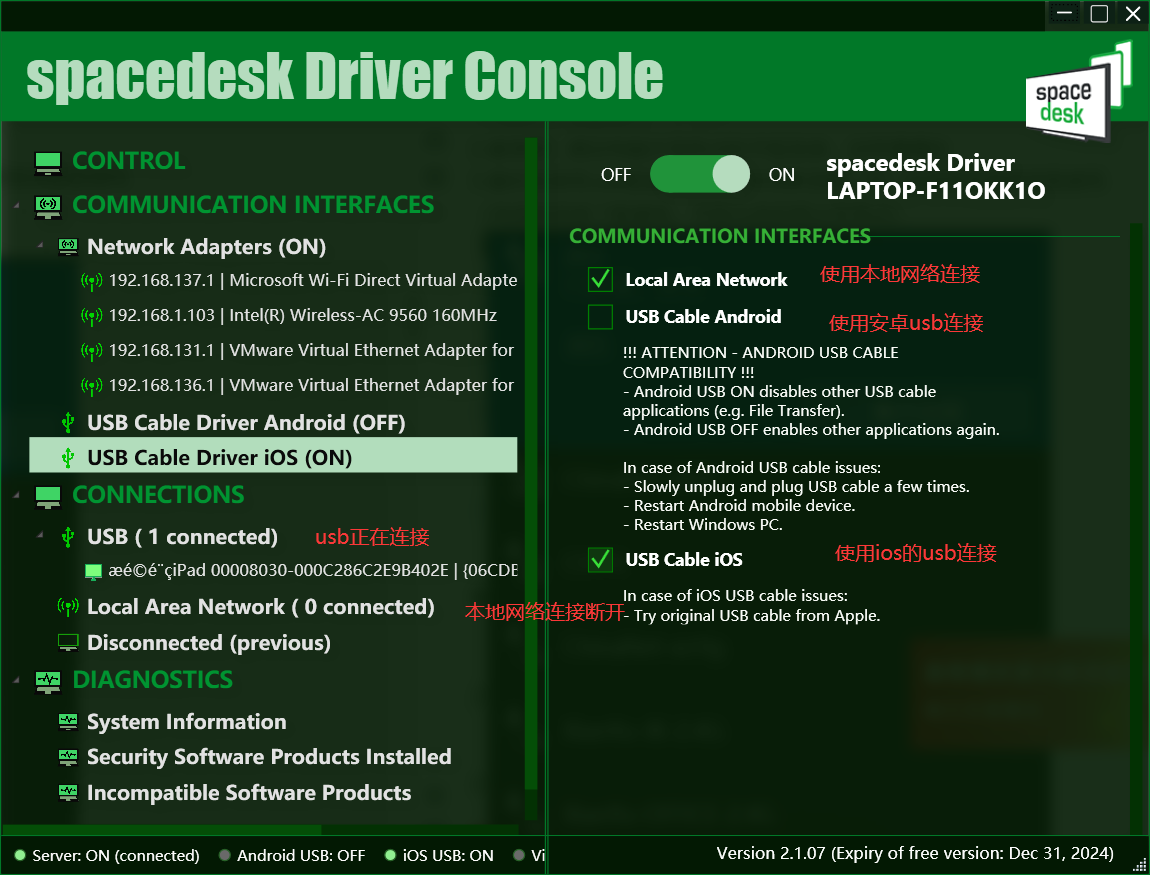The width and height of the screenshot is (1150, 875).
Task: Click Incompatible Software Products icon
Action: (x=68, y=793)
